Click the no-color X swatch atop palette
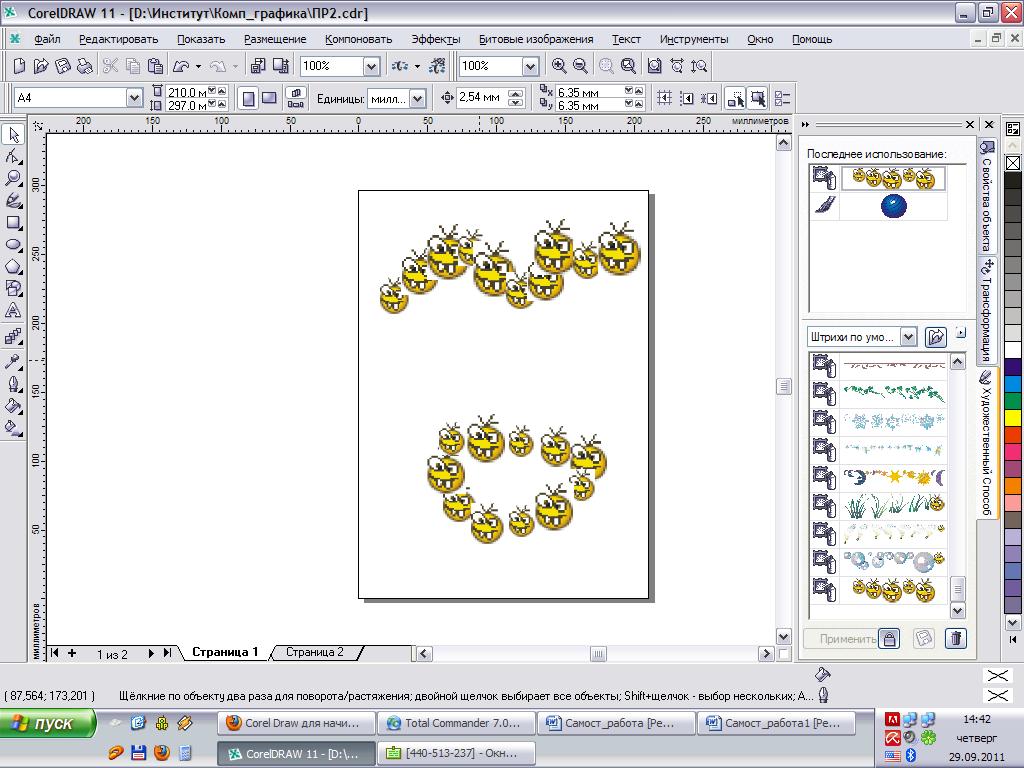Image resolution: width=1024 pixels, height=768 pixels. (1012, 163)
